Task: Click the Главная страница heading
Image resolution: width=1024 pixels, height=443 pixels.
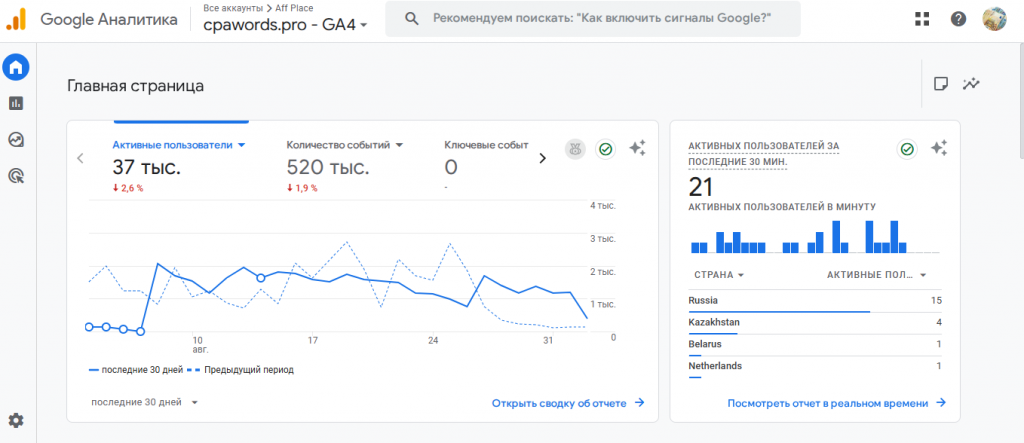Action: (135, 86)
